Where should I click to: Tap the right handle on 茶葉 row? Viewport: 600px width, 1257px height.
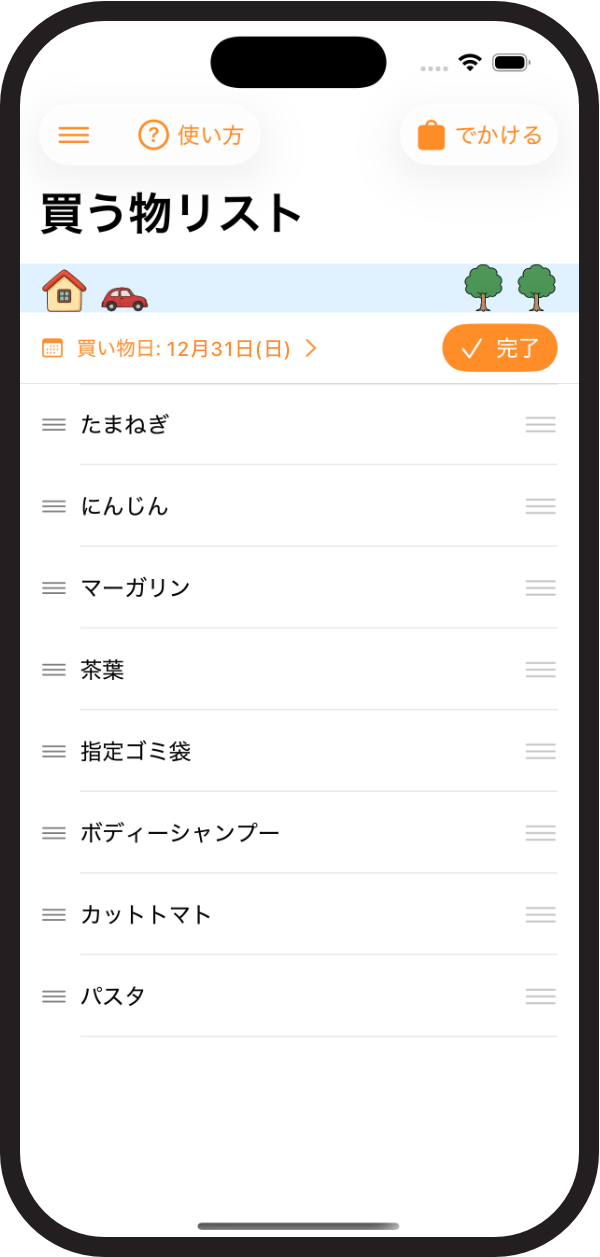(541, 670)
